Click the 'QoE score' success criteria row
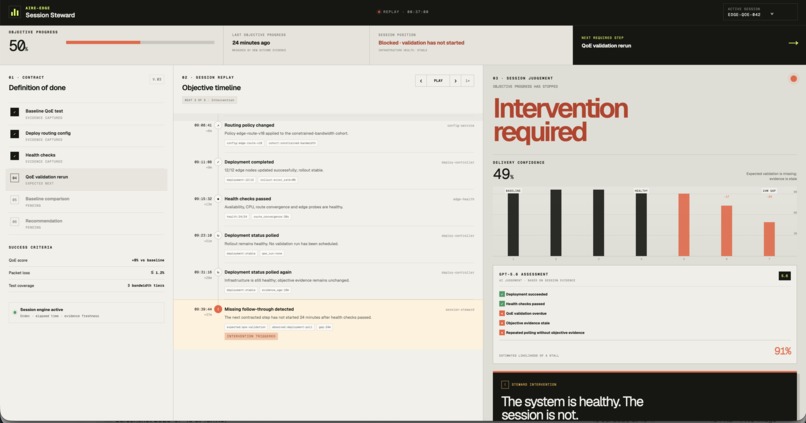Screen dimensions: 806x423 pos(86,260)
